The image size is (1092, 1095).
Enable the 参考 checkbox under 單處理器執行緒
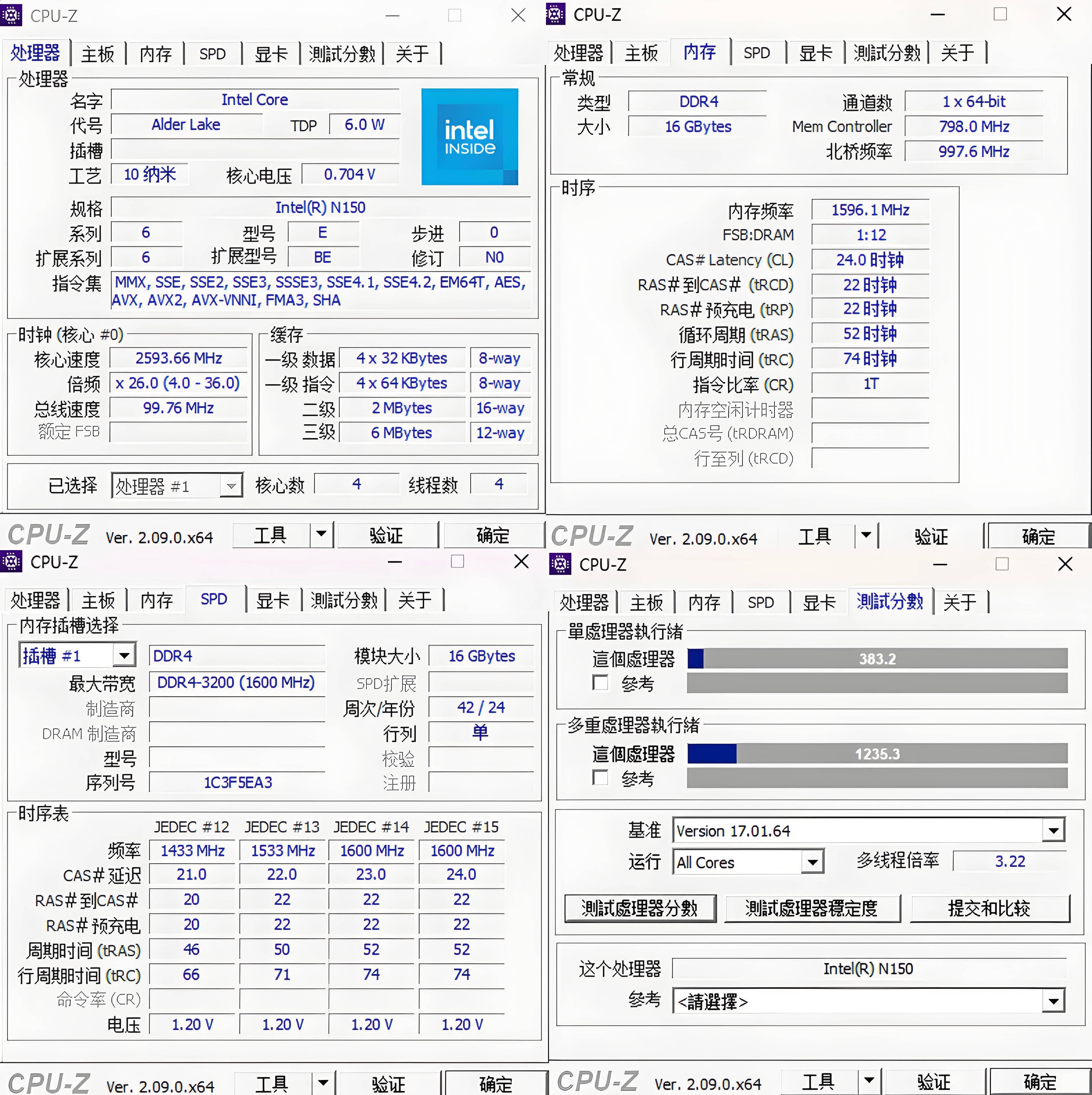[600, 683]
